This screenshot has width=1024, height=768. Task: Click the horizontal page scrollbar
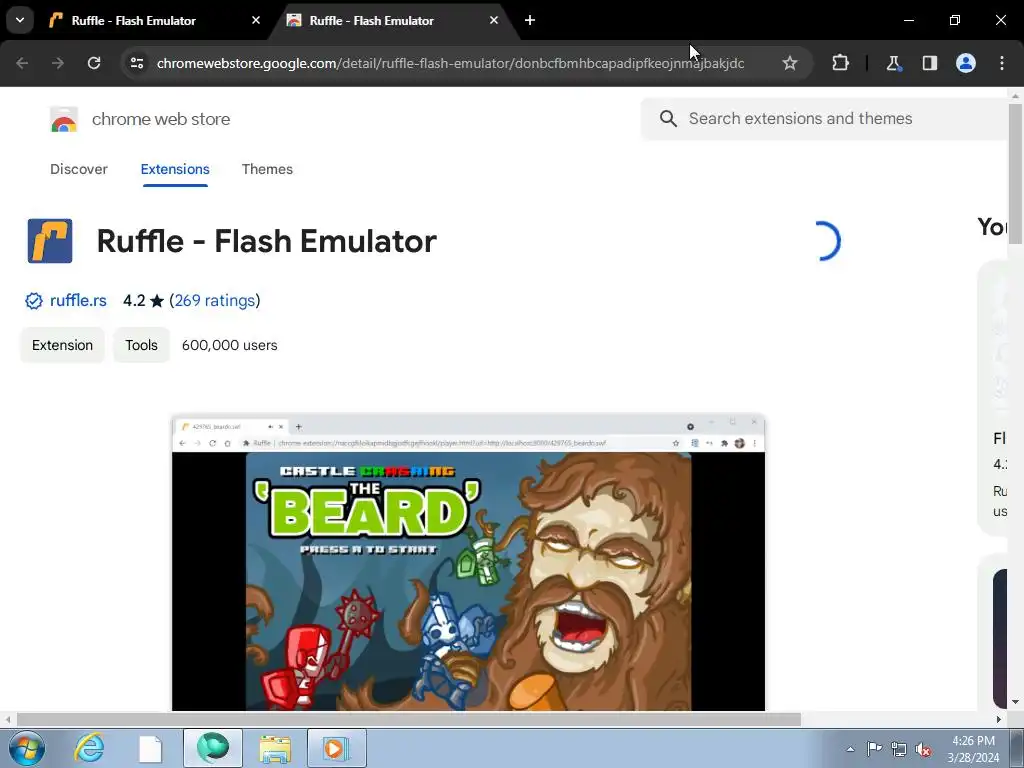(408, 720)
